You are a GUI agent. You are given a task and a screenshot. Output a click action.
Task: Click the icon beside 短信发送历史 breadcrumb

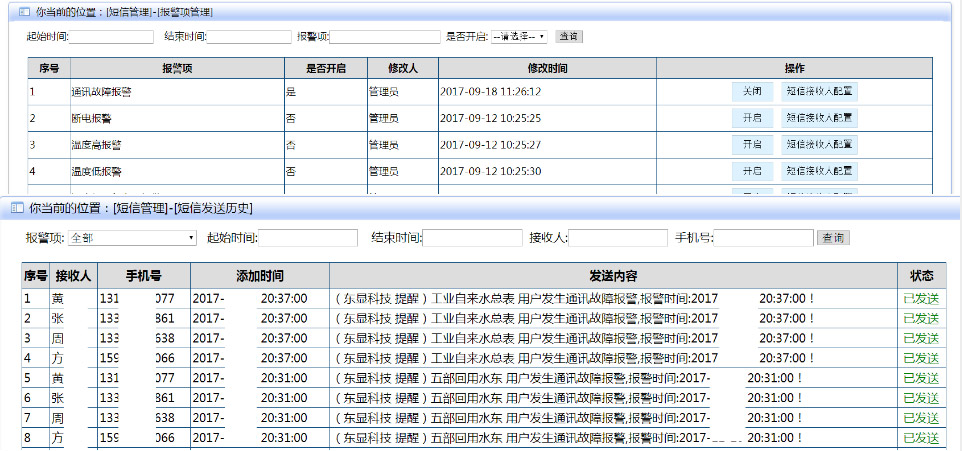[x=17, y=208]
